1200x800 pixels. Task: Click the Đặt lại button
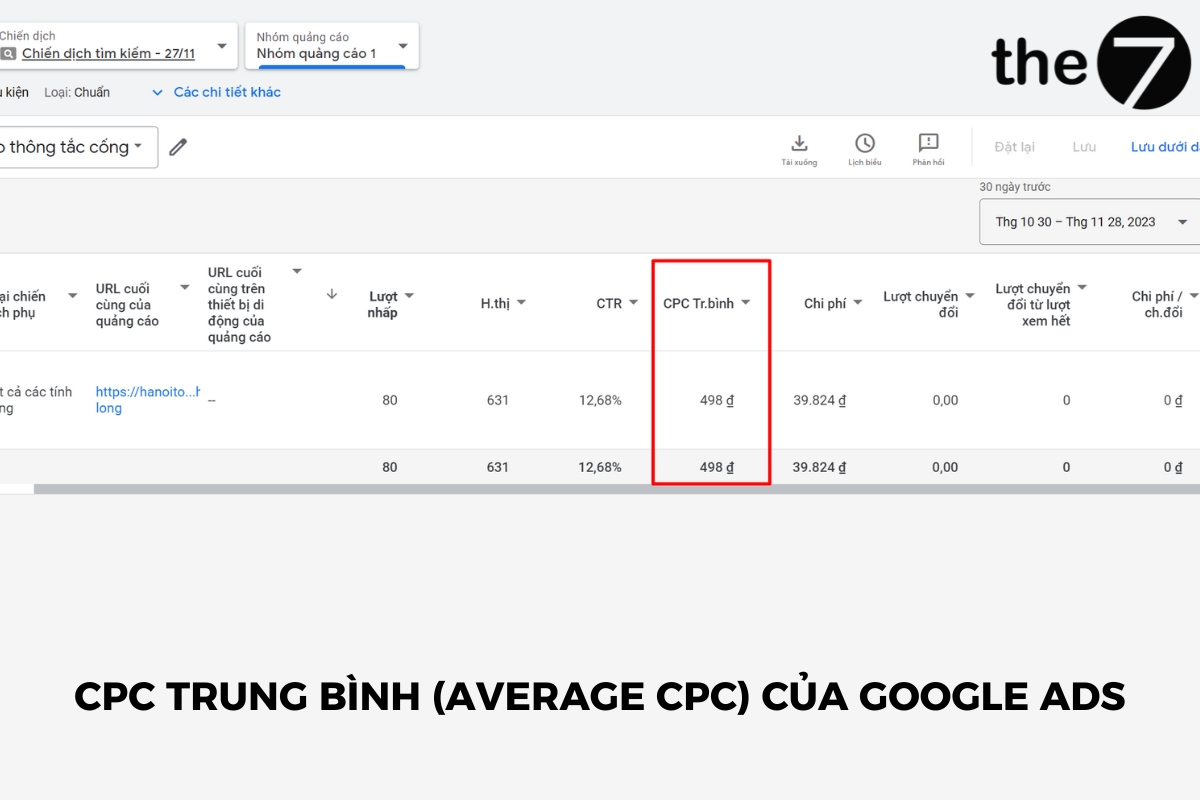1013,146
